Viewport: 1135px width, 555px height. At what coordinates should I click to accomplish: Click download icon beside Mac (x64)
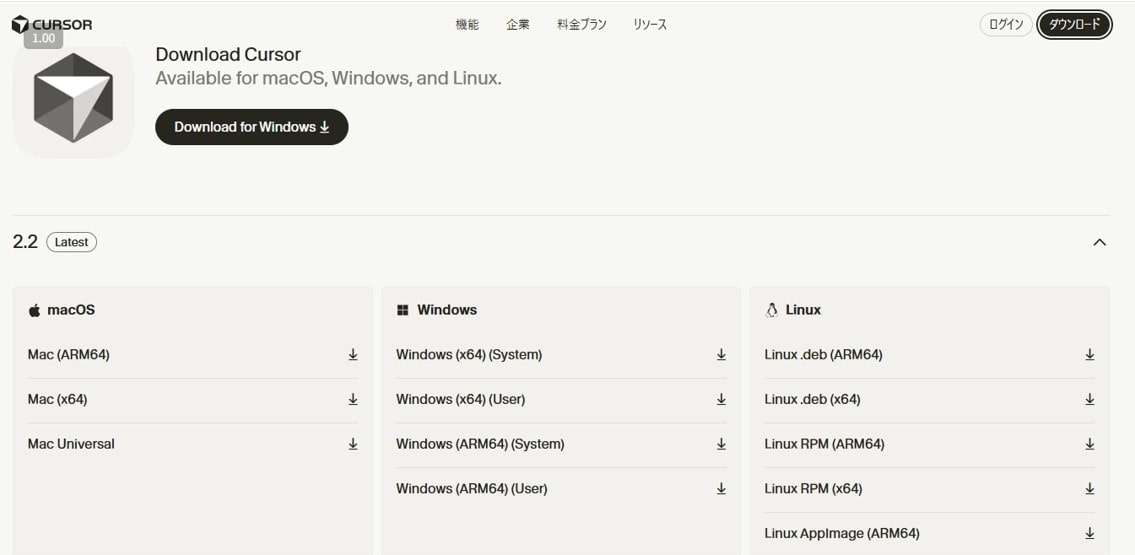point(353,399)
